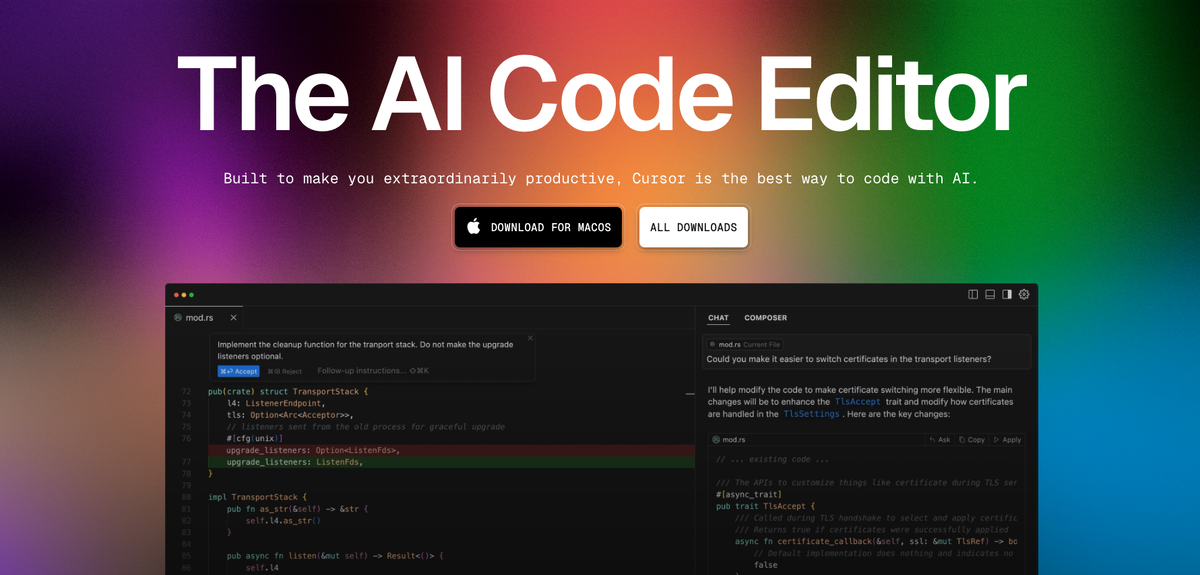1200x575 pixels.
Task: Click line number 80 in the gutter
Action: point(186,497)
